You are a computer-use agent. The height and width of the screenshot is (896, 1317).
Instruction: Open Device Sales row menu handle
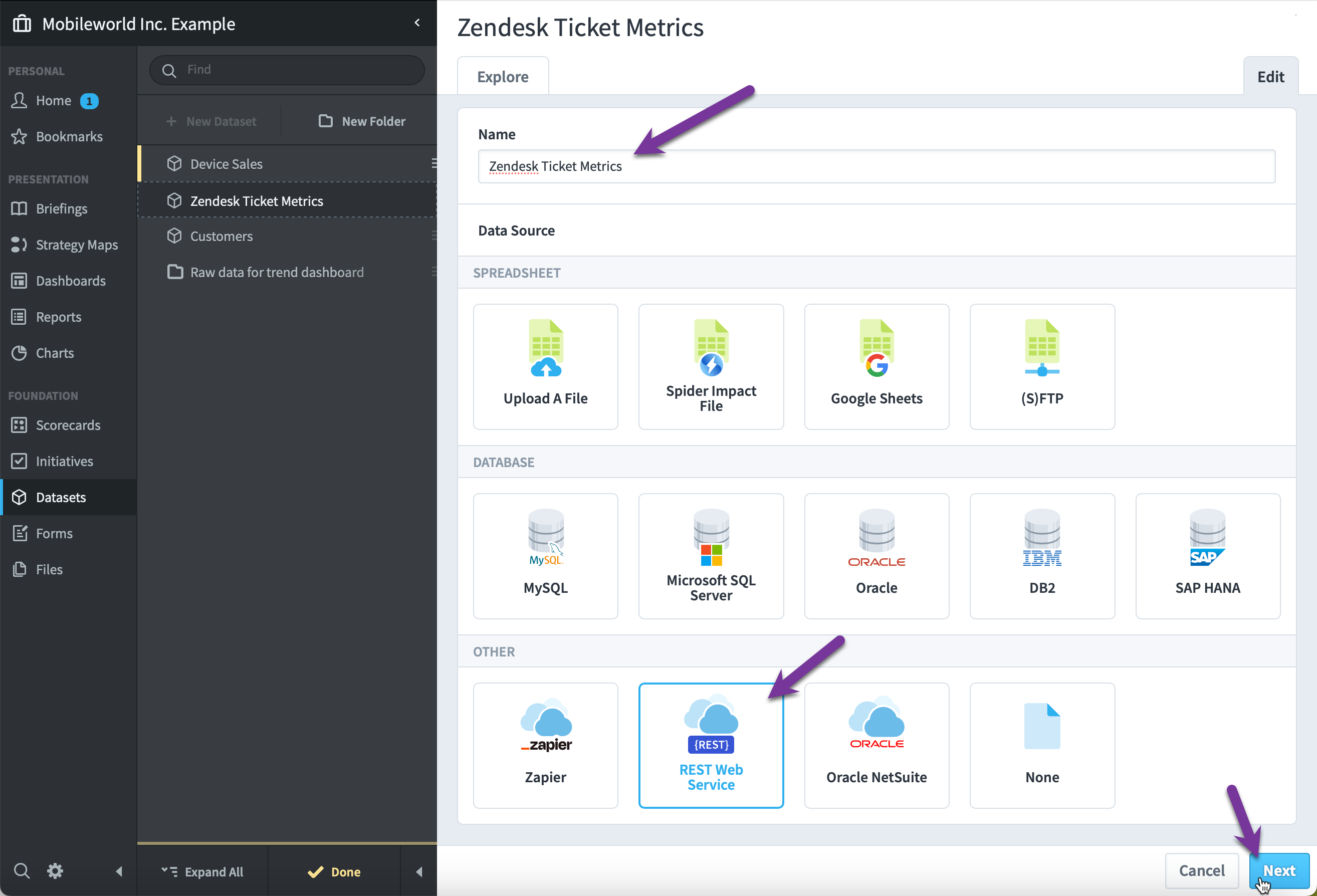(x=433, y=163)
